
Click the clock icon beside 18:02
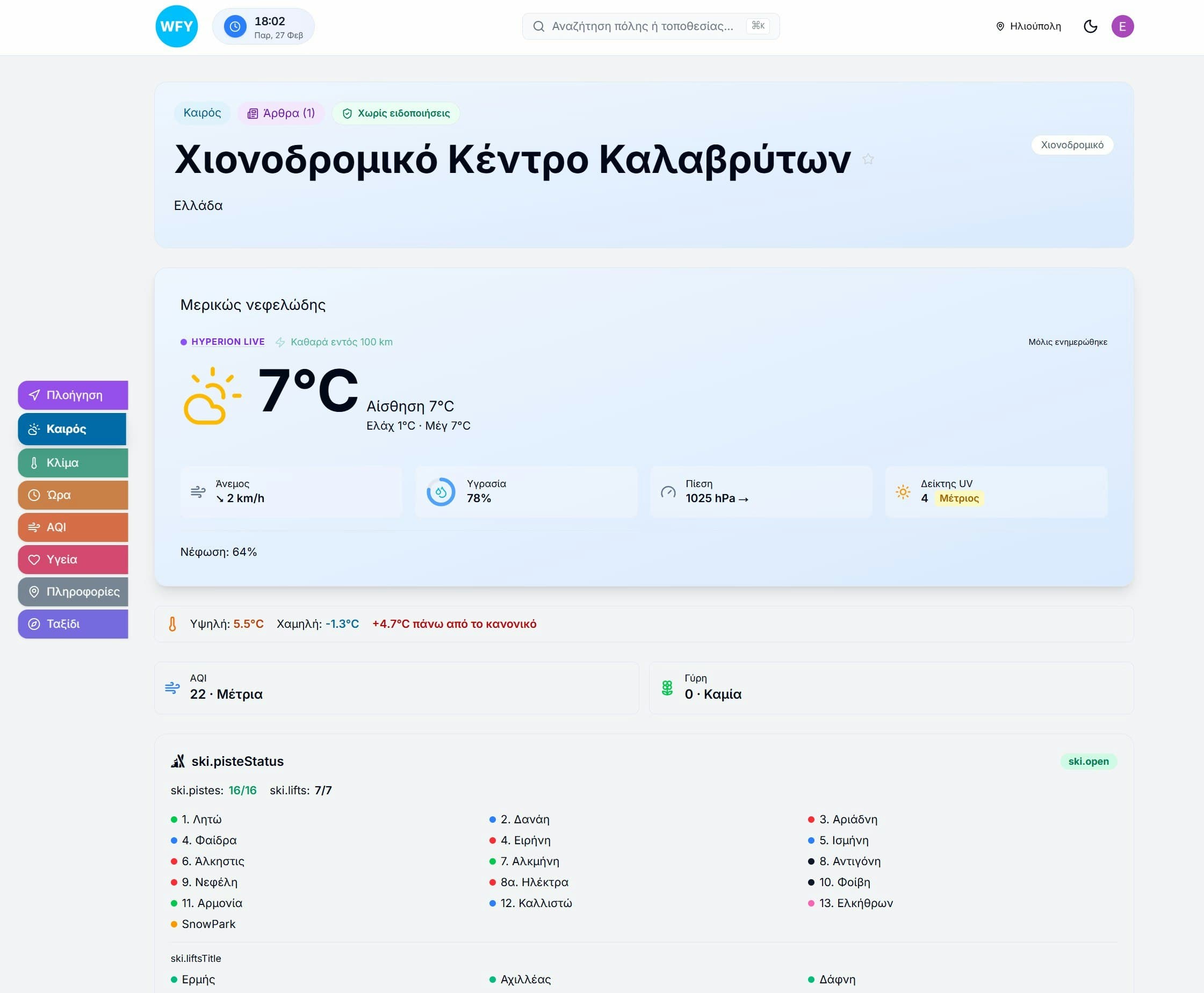[x=235, y=26]
